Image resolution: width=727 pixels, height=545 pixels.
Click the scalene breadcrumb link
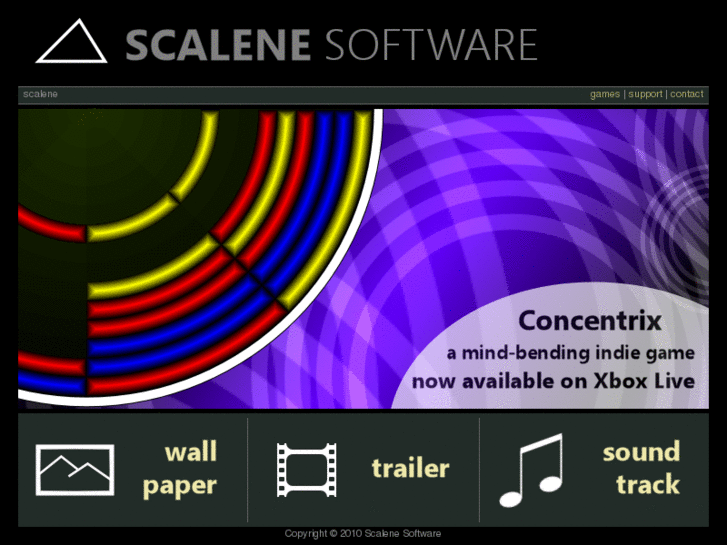click(40, 94)
